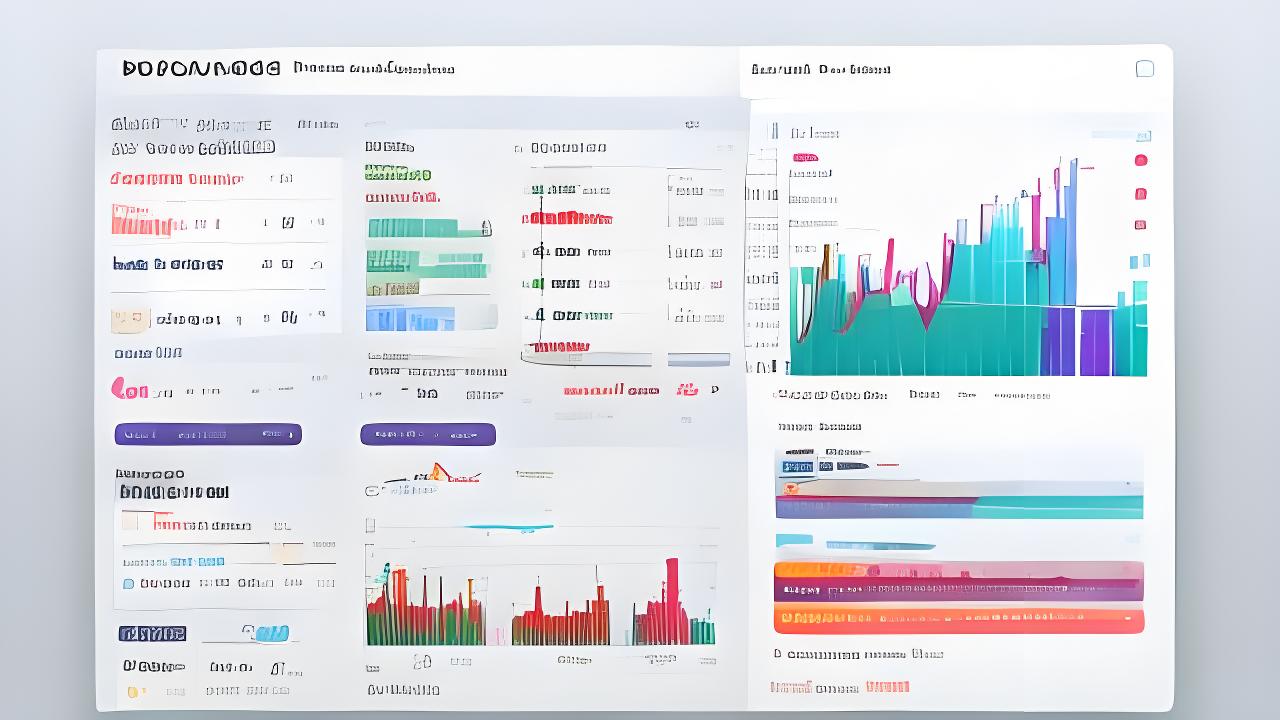This screenshot has width=1280, height=720.
Task: Click the light-blue pill badge near the bottom left
Action: point(265,633)
